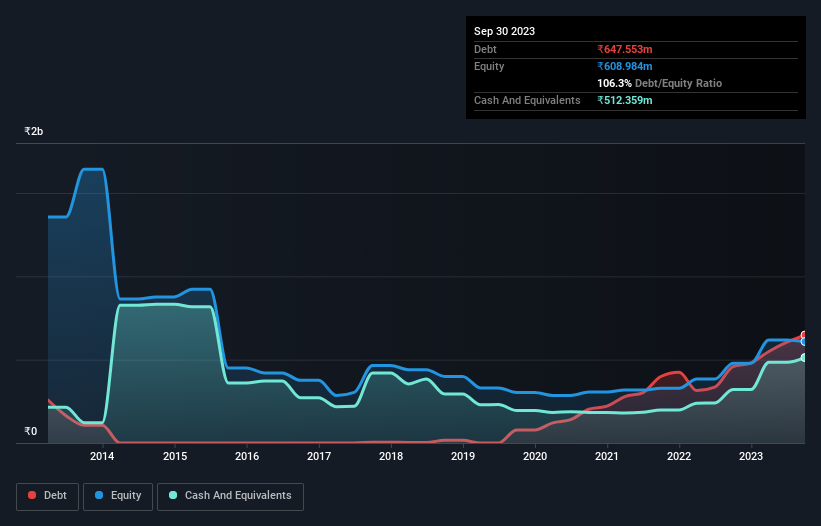The width and height of the screenshot is (821, 526).
Task: Click the Debt label in tooltip
Action: pyautogui.click(x=485, y=49)
